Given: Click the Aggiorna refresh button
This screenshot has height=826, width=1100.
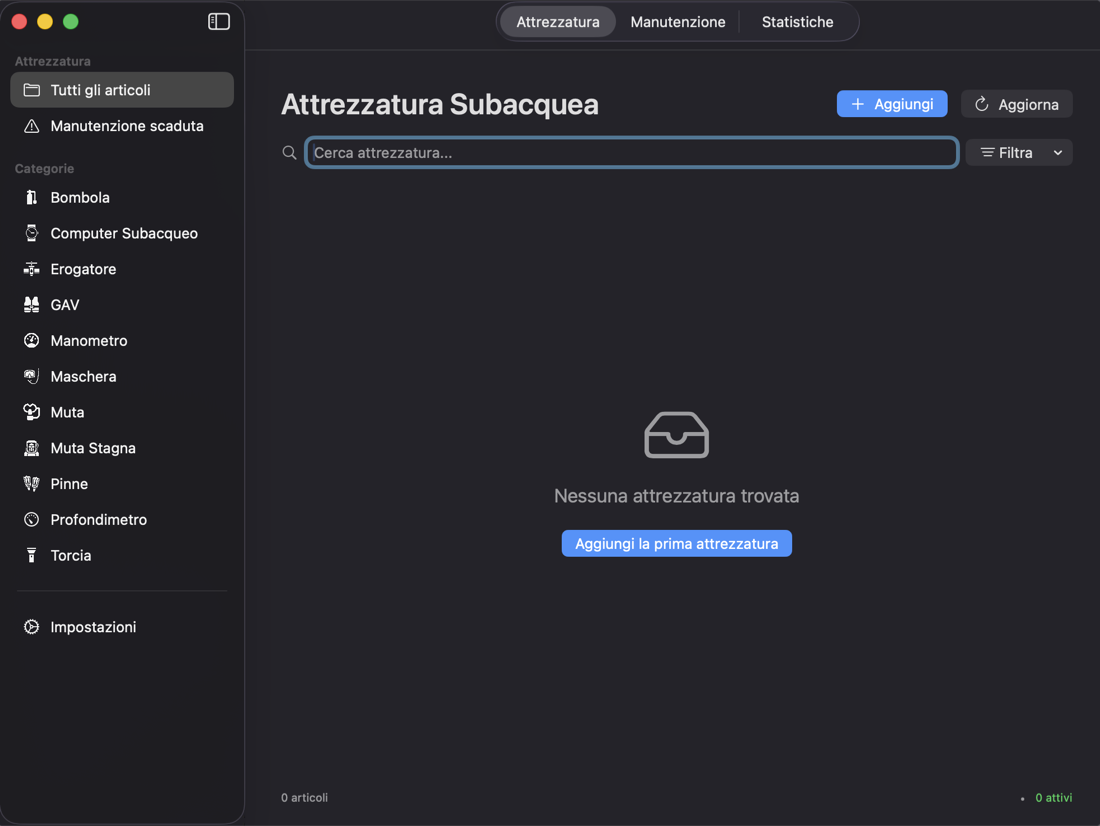Looking at the screenshot, I should point(1017,105).
